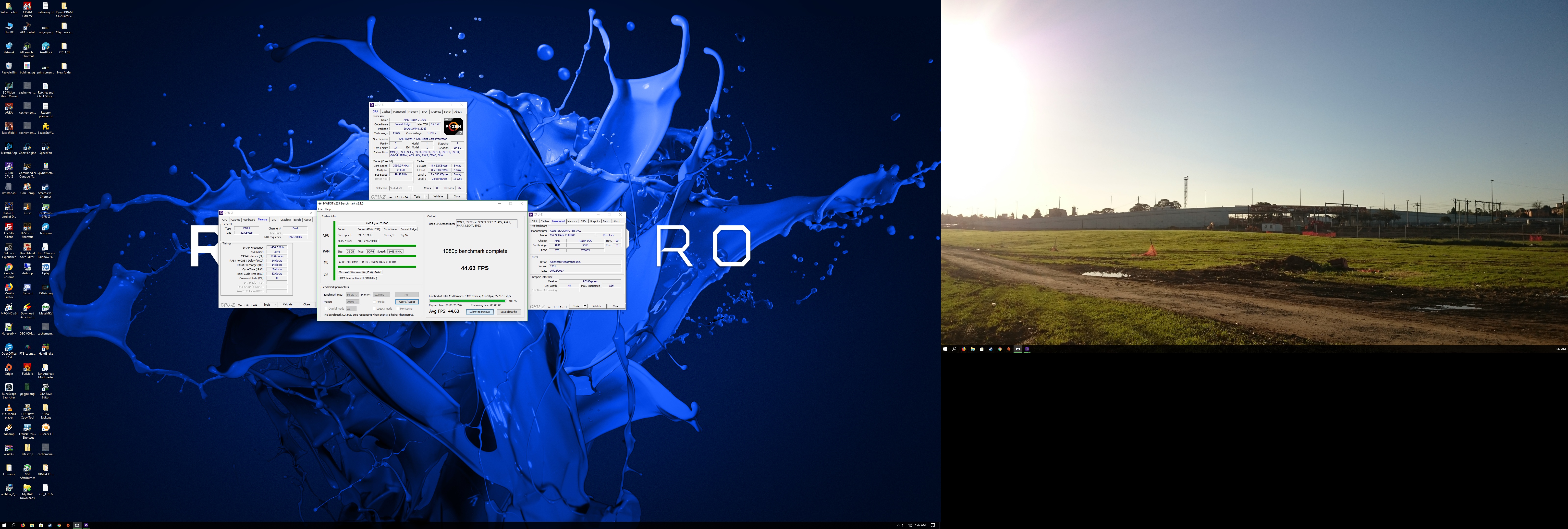1568x529 pixels.
Task: Launch VLC media player desktop icon
Action: [9, 411]
